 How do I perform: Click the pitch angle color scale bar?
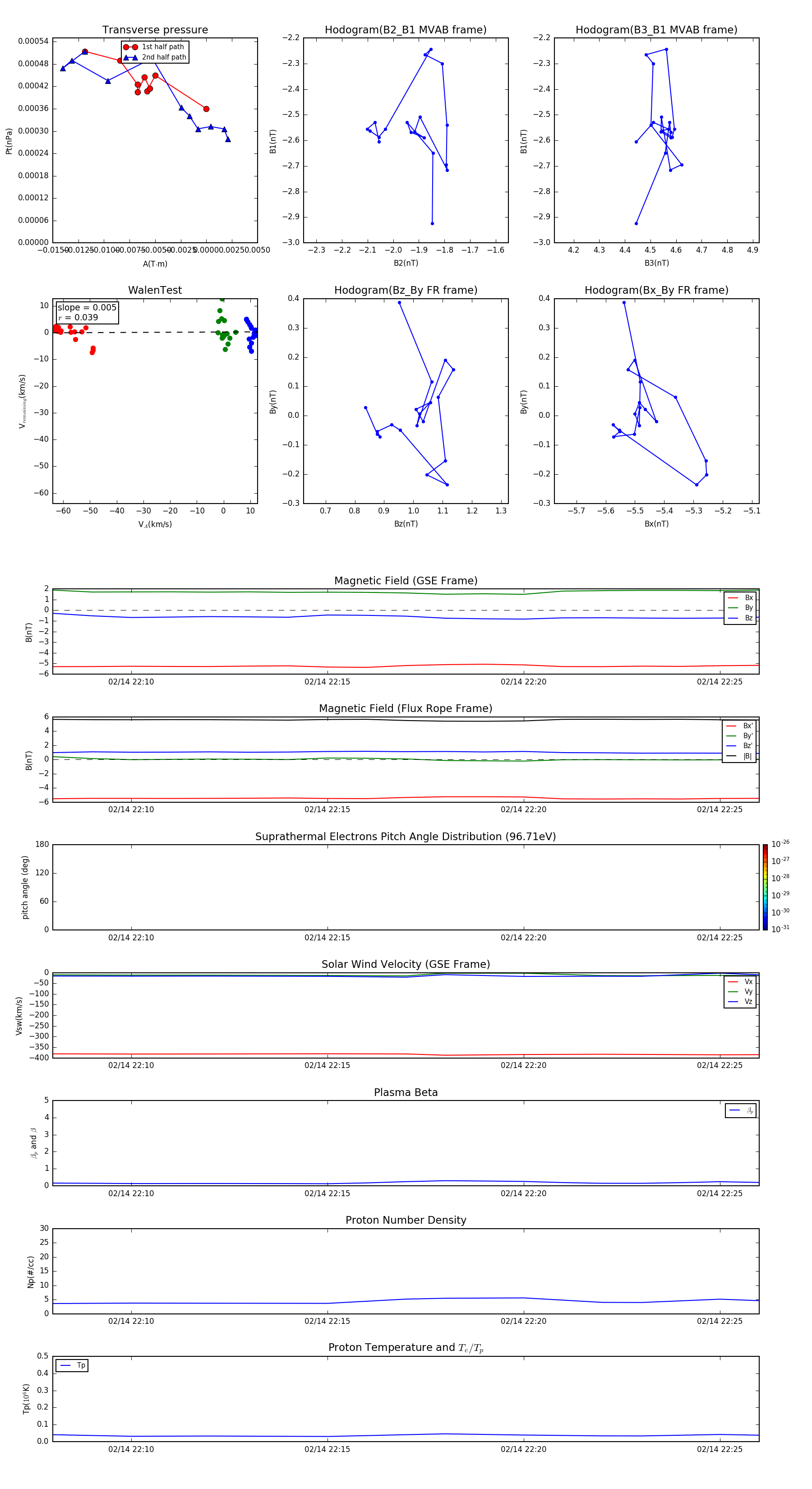click(x=765, y=887)
